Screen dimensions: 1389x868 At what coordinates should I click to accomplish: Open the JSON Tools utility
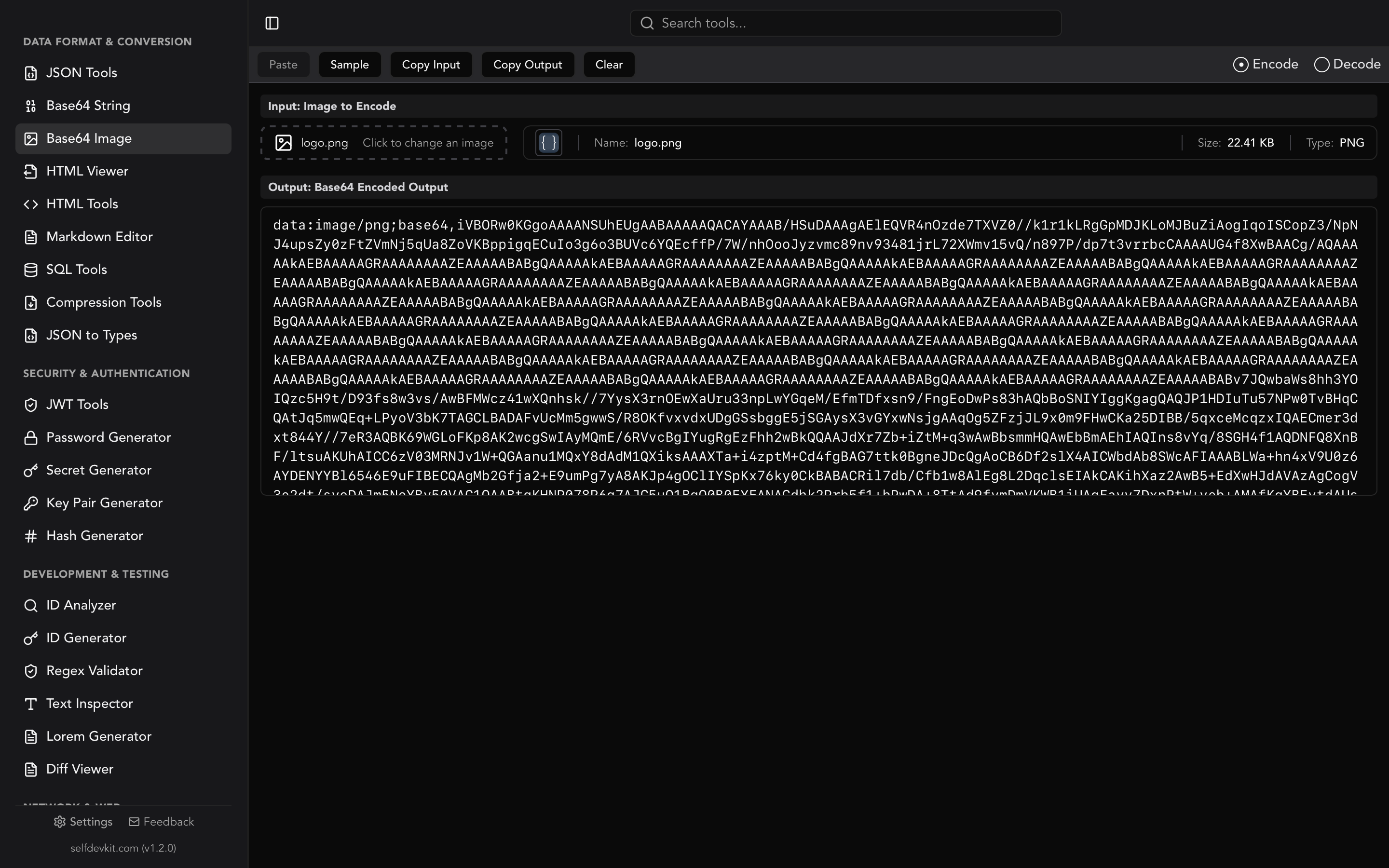coord(81,72)
